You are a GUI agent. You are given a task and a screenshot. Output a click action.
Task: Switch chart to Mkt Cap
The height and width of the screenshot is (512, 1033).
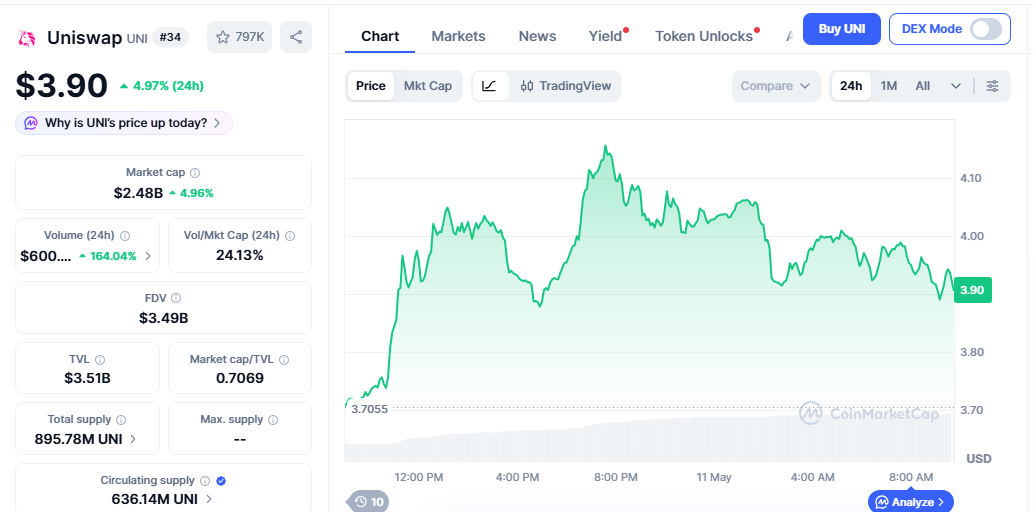click(428, 86)
